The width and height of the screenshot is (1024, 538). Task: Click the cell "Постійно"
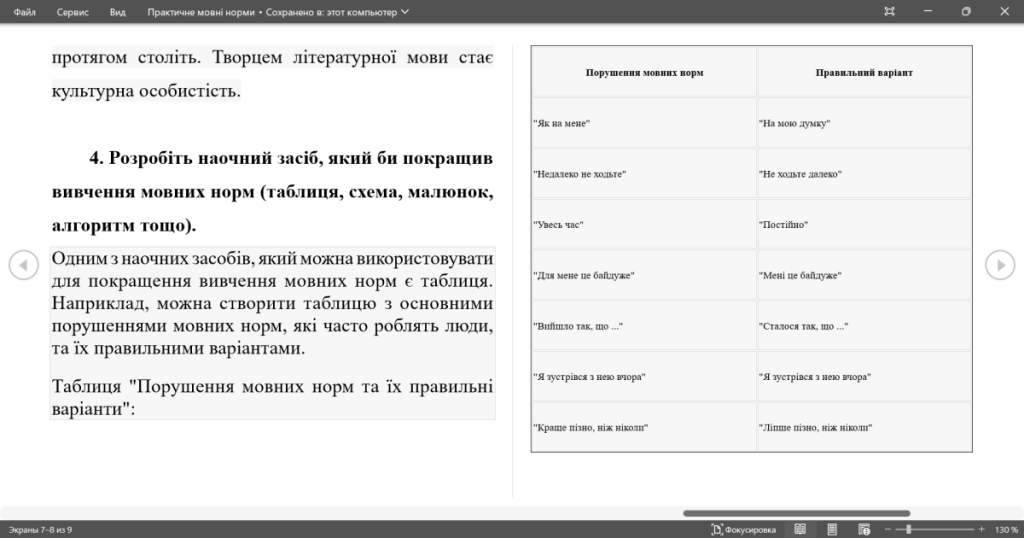point(864,225)
